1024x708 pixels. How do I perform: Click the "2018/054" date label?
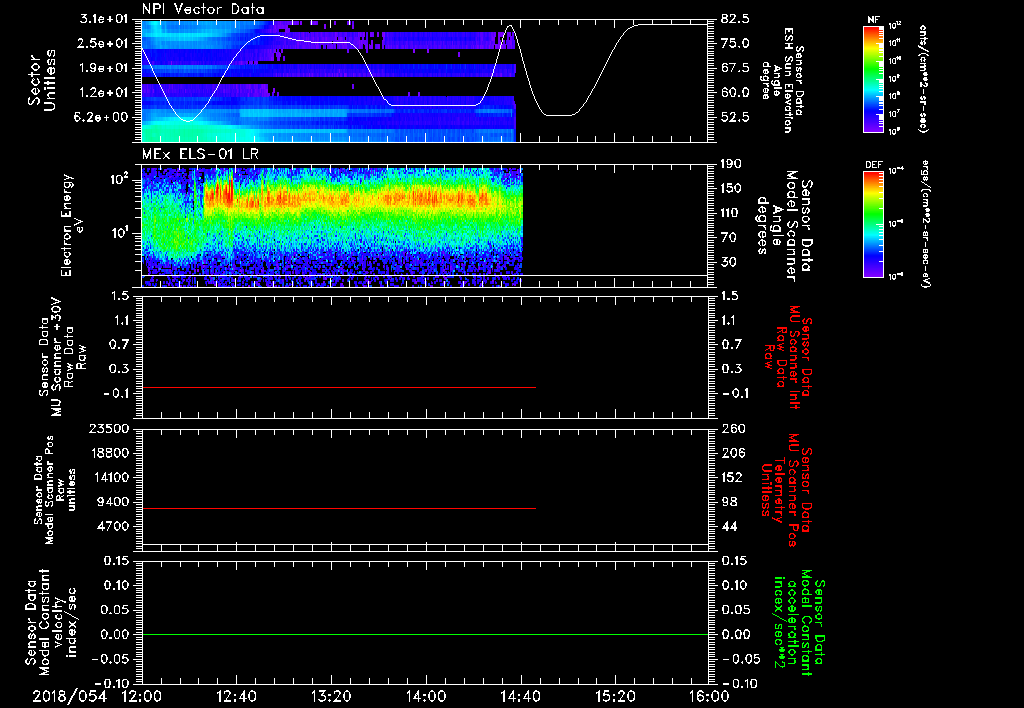pyautogui.click(x=69, y=696)
